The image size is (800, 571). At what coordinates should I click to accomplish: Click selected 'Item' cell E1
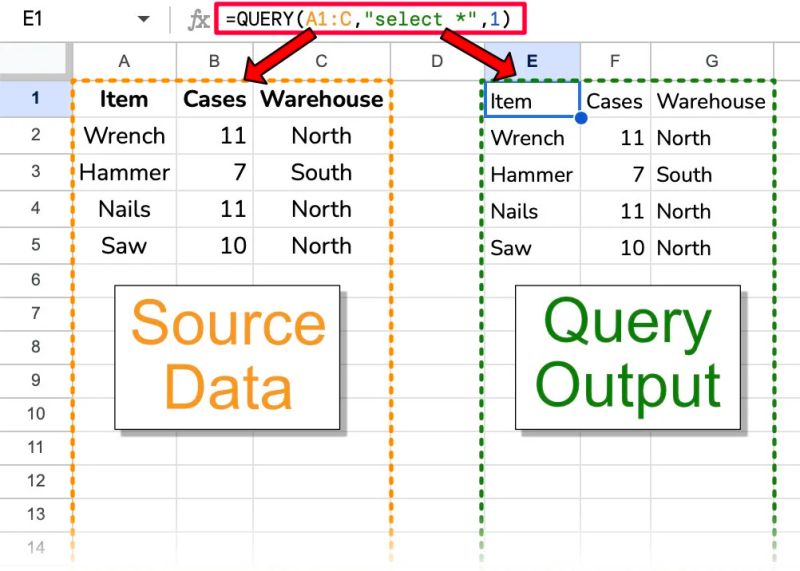(x=532, y=99)
